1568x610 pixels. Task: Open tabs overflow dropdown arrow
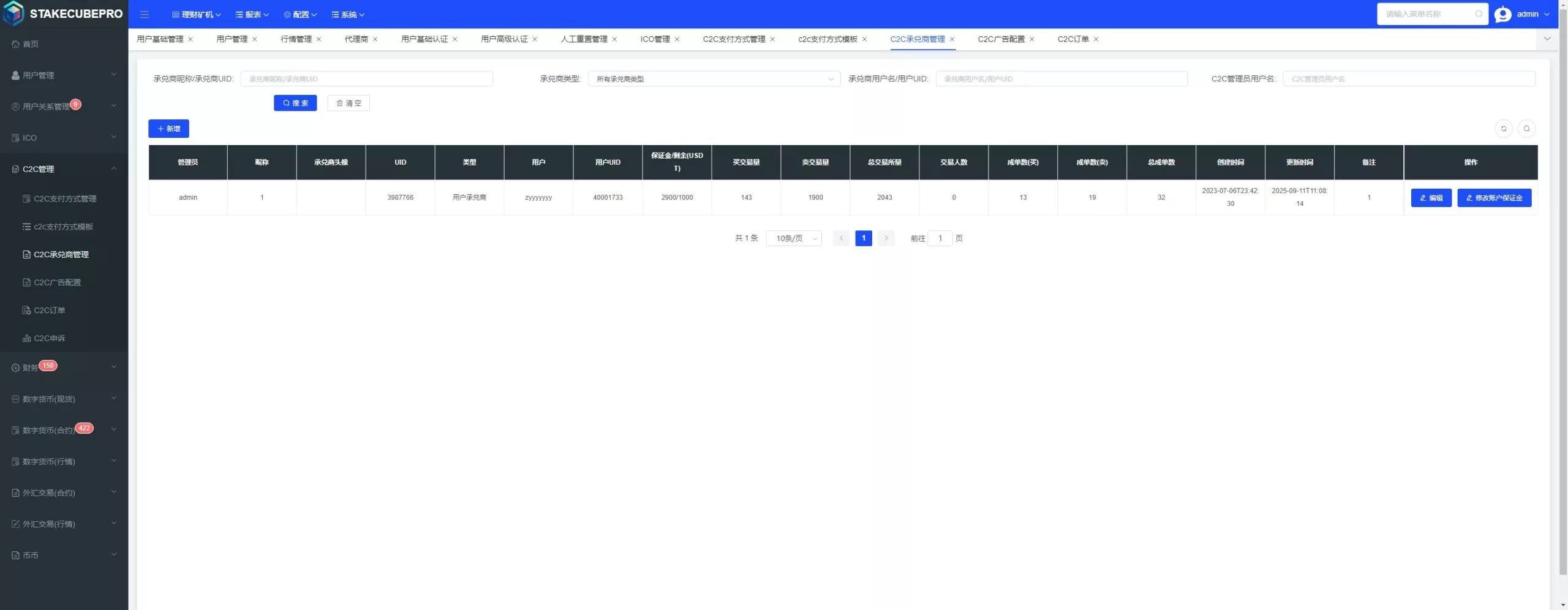tap(1547, 39)
